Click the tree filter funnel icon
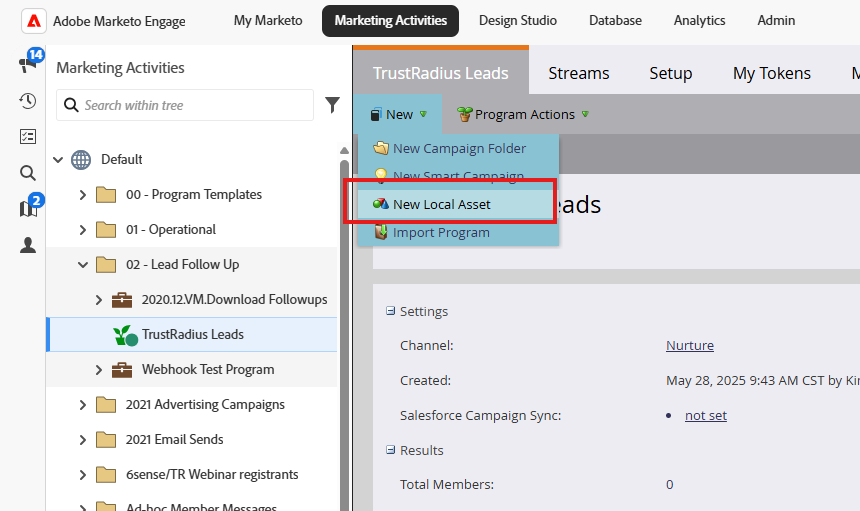The width and height of the screenshot is (860, 511). click(x=332, y=105)
